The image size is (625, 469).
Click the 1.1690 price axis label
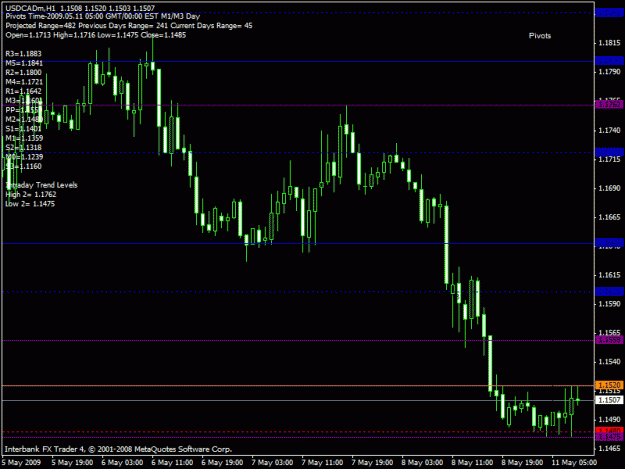609,188
